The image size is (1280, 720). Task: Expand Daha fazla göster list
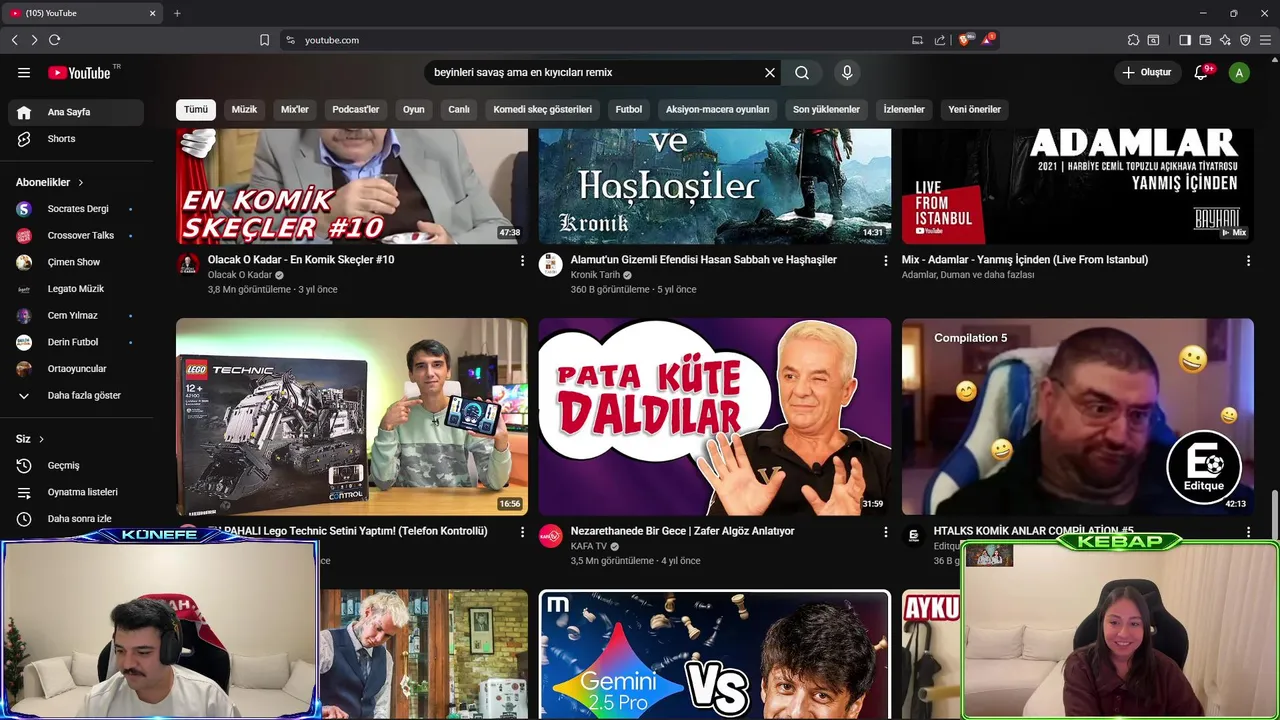(x=76, y=395)
